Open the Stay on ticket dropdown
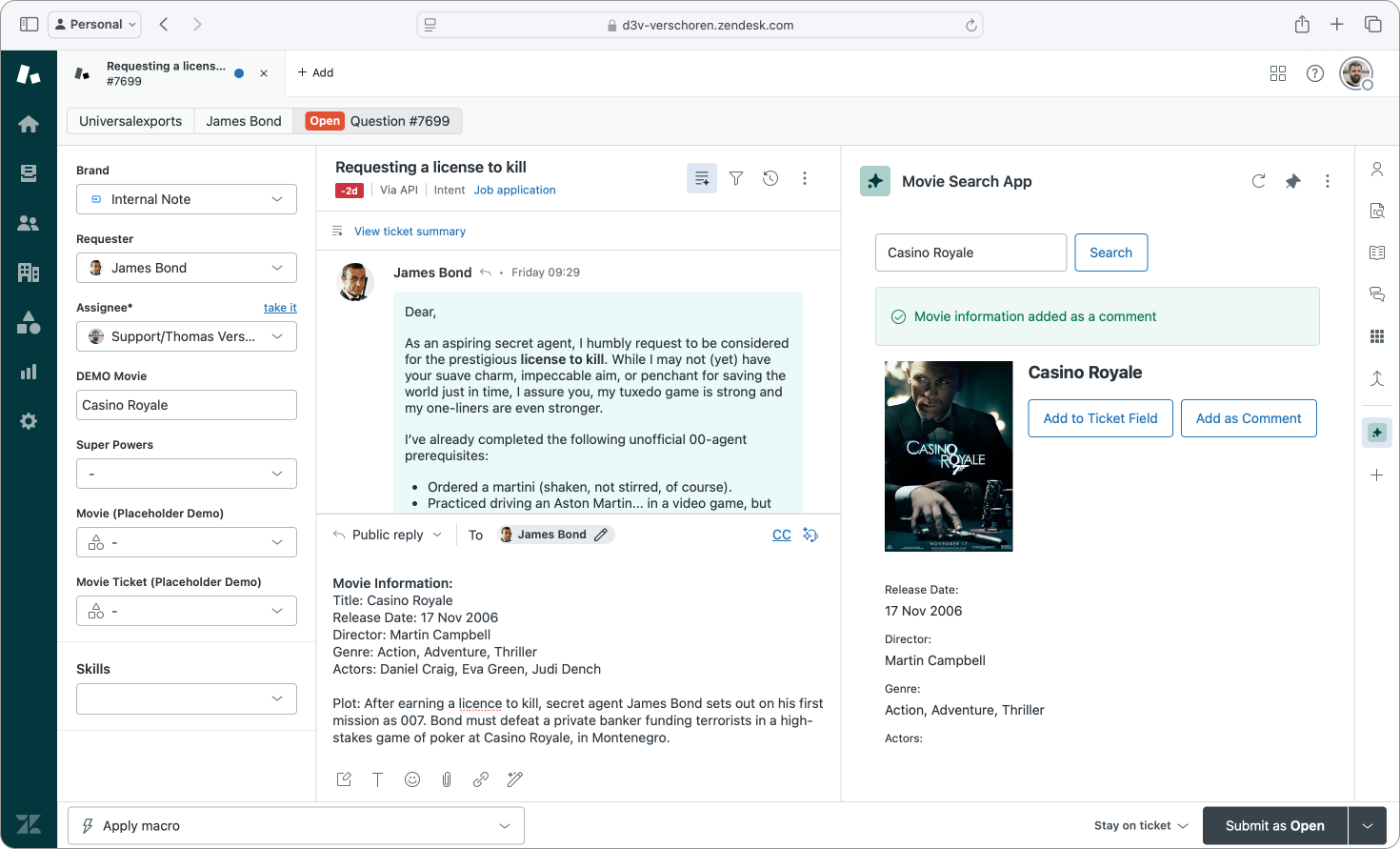 [1141, 826]
